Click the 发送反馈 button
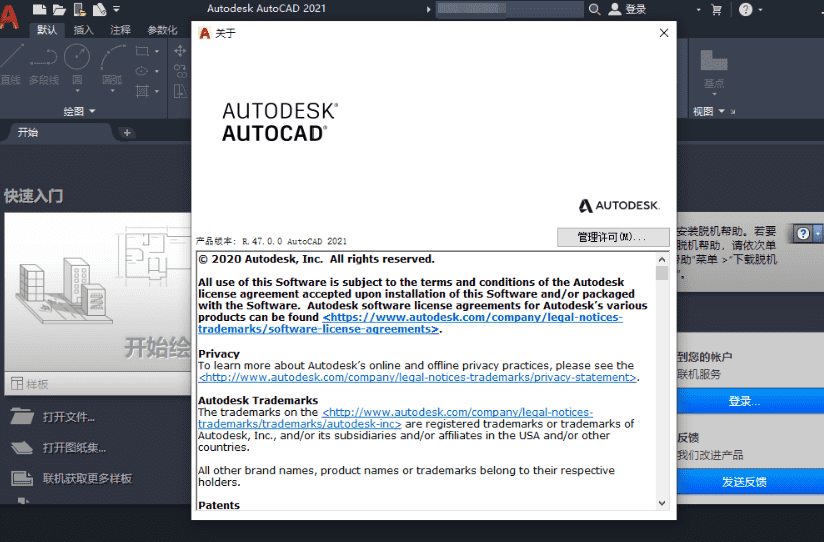824x542 pixels. coord(750,482)
